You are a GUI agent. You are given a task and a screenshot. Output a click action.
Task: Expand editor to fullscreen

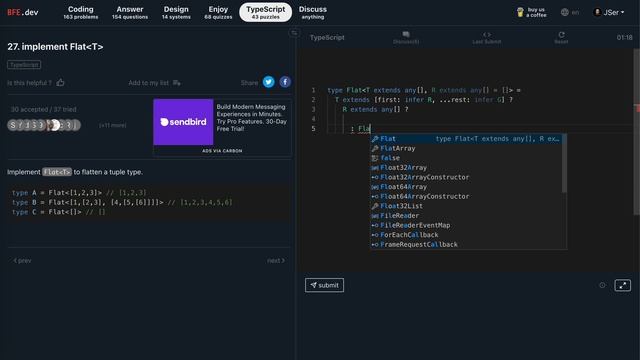(622, 285)
